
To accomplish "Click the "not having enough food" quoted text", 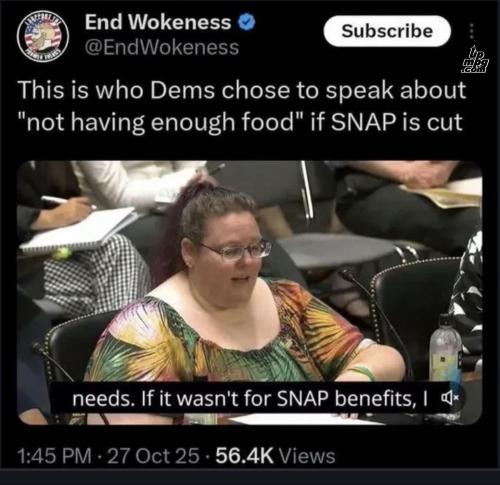I will pos(161,122).
